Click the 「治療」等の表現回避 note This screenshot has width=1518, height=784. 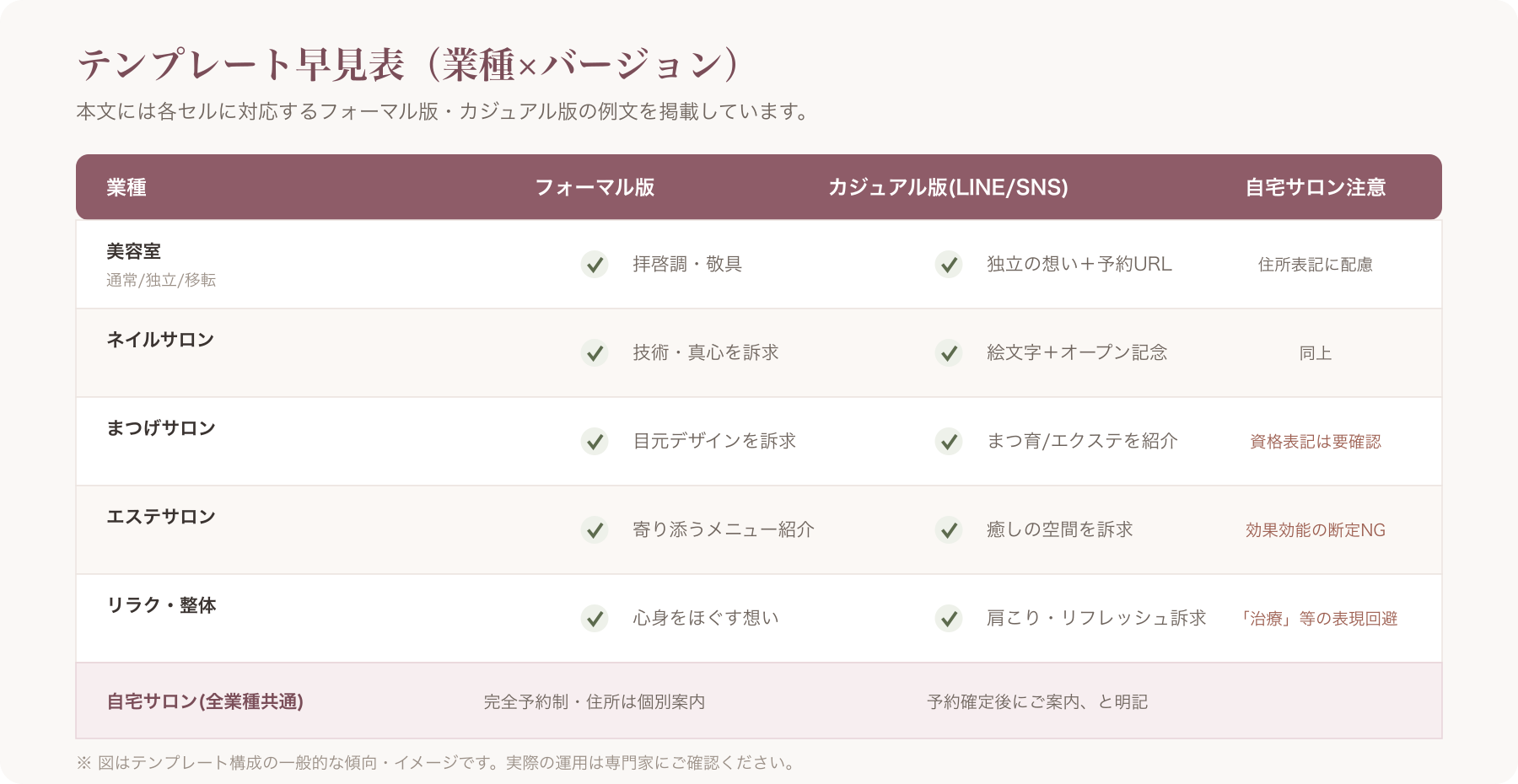(x=1316, y=619)
